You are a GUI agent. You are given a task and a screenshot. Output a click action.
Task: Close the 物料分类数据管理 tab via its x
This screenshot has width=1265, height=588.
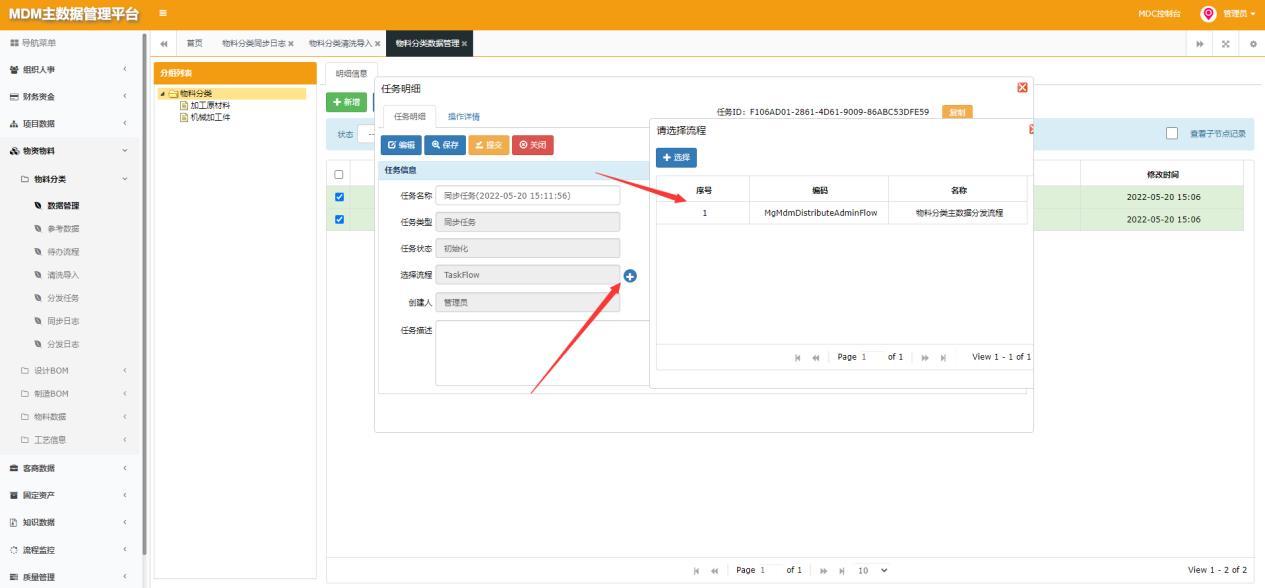464,44
